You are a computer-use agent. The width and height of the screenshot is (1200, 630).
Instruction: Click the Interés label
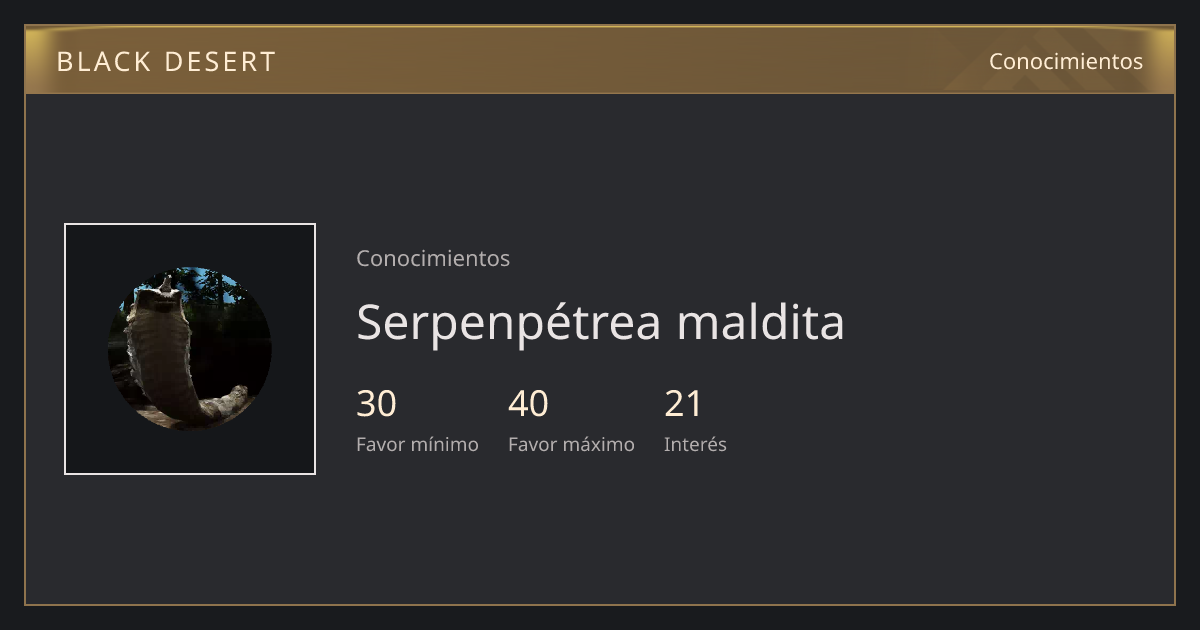(695, 444)
